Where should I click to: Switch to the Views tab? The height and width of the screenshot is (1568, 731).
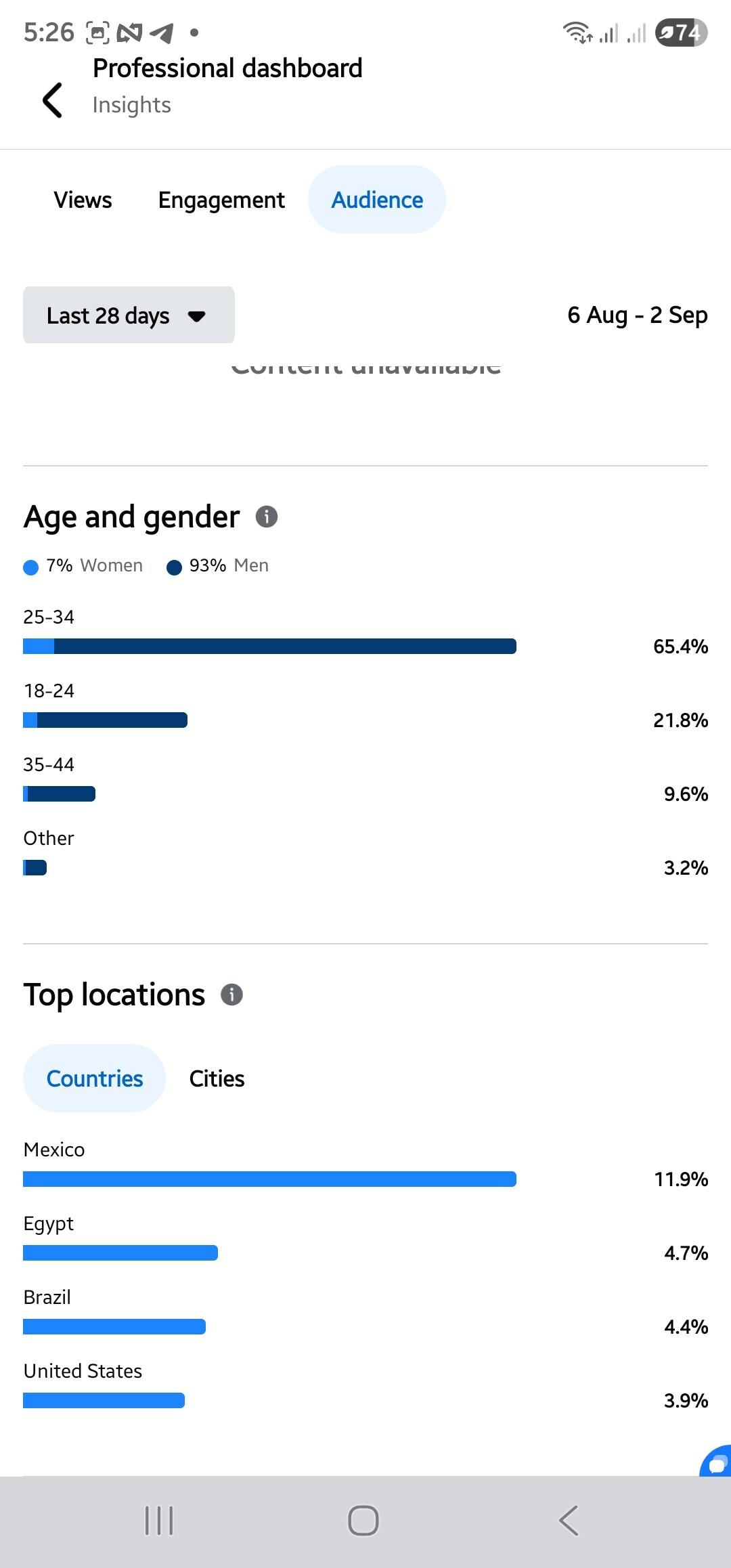[x=83, y=200]
